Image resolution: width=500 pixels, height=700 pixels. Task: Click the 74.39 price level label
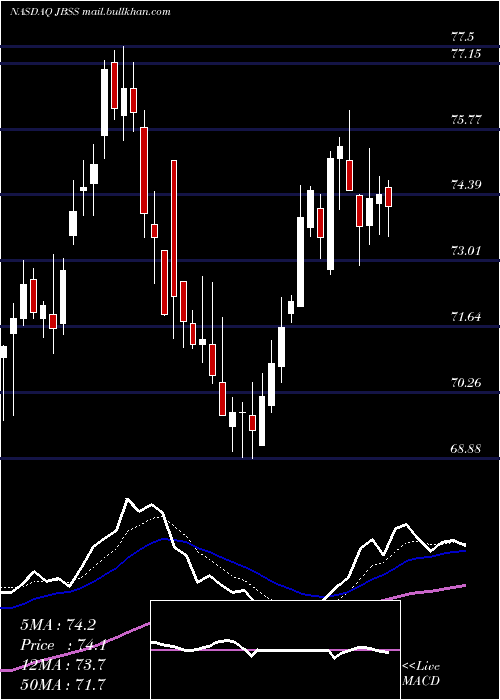[466, 184]
